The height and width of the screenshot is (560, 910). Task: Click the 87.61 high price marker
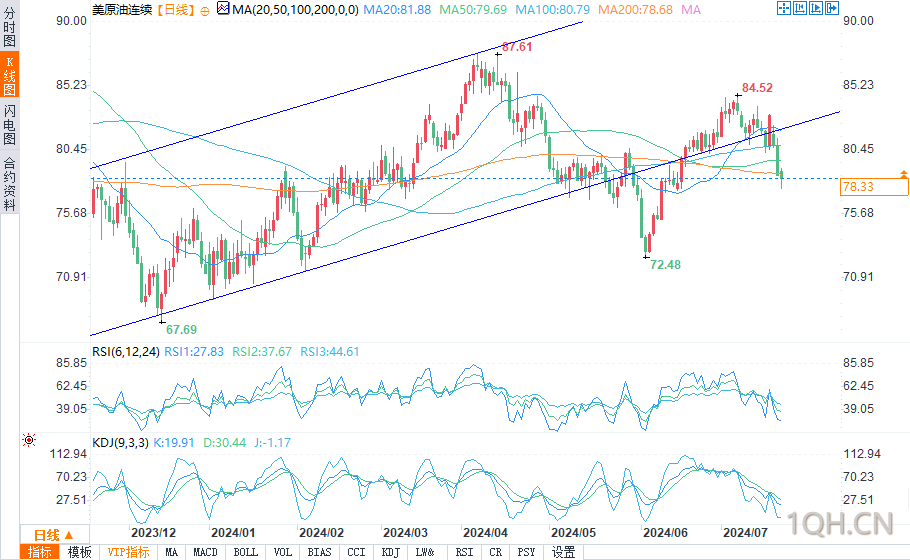(517, 46)
